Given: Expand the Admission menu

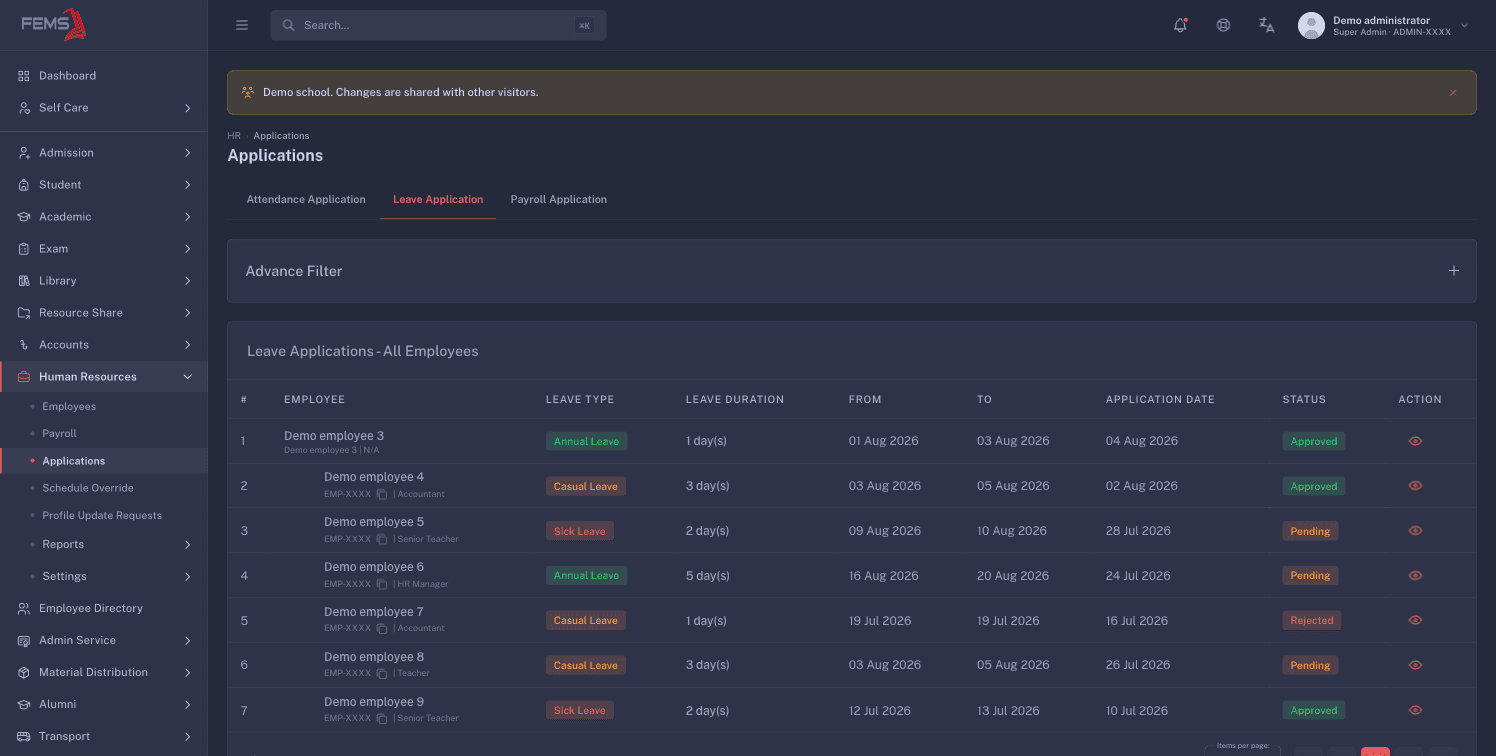Looking at the screenshot, I should [x=104, y=153].
